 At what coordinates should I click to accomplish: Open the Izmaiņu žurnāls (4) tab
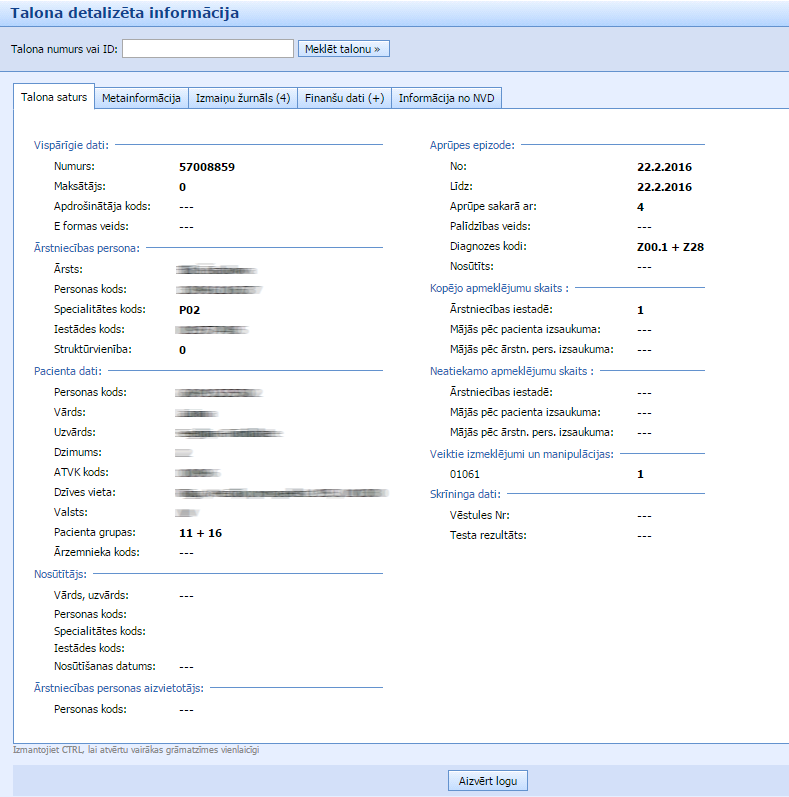(x=243, y=98)
